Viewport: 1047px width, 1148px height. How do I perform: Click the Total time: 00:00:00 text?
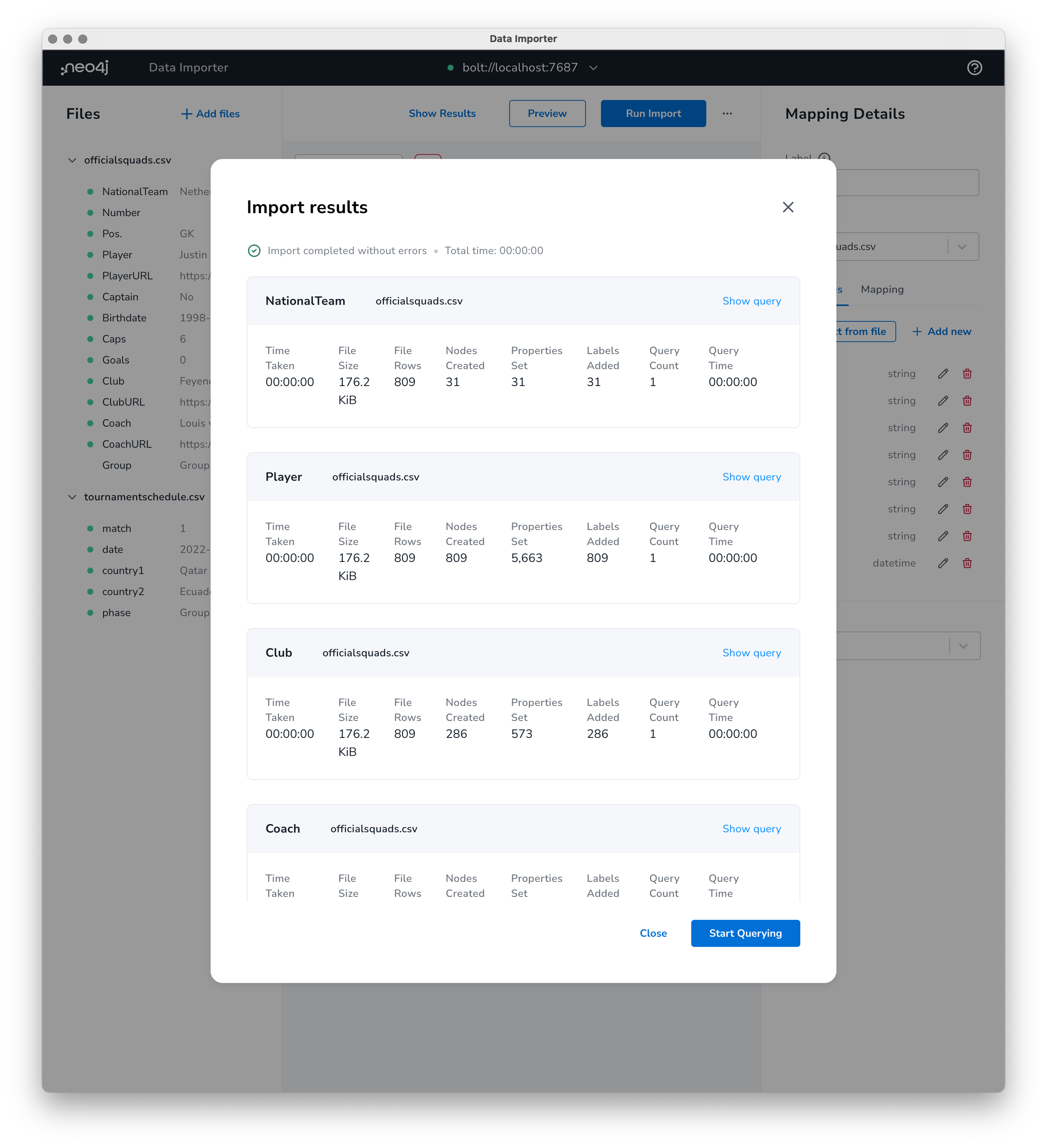click(x=493, y=251)
